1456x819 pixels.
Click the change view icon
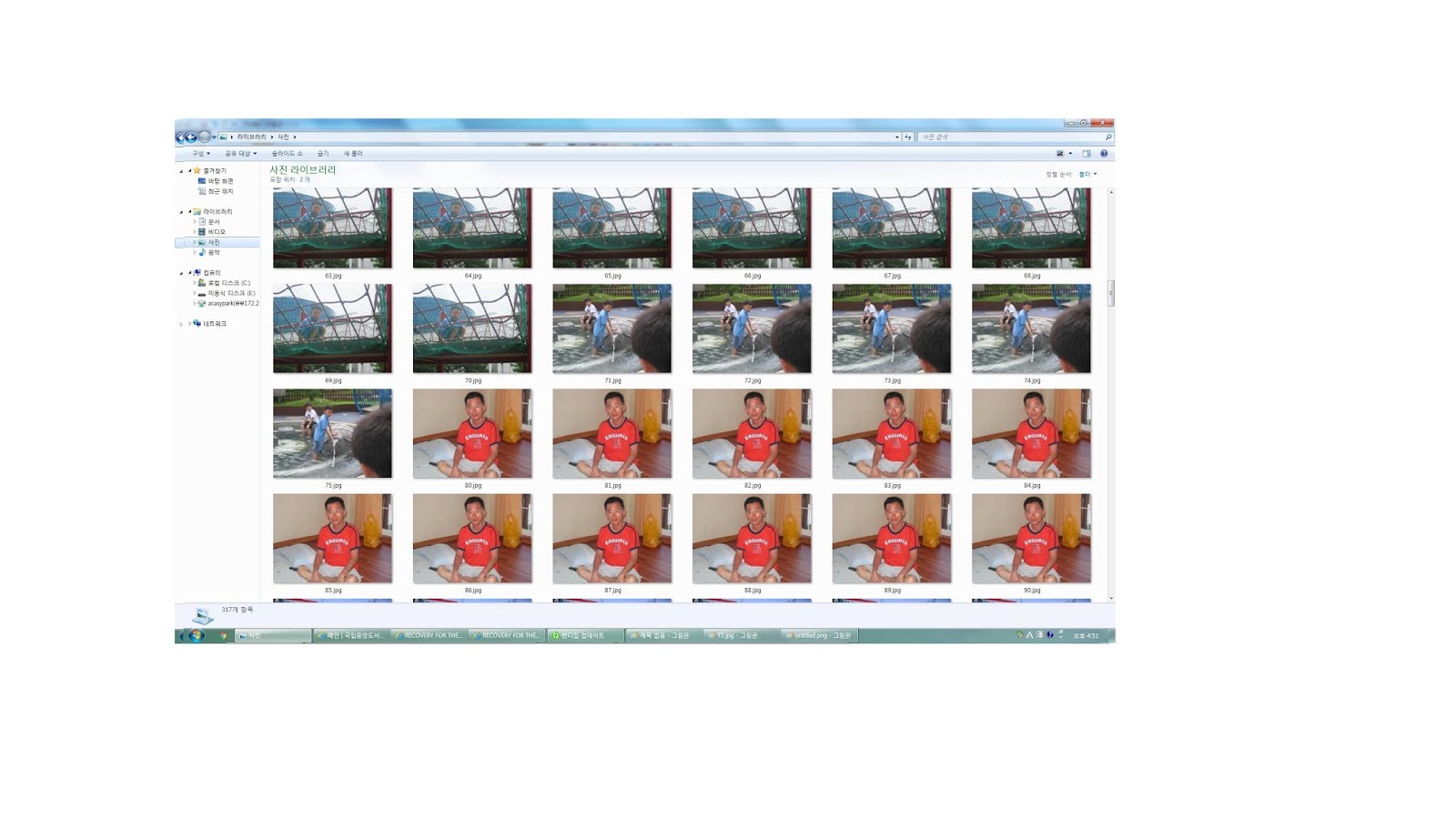1060,154
